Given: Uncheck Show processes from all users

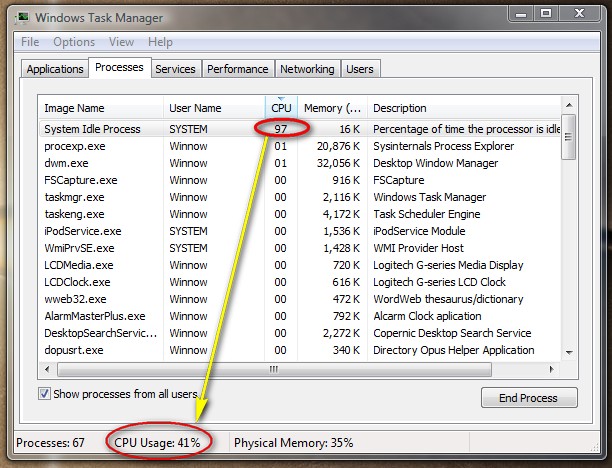Looking at the screenshot, I should click(x=44, y=393).
